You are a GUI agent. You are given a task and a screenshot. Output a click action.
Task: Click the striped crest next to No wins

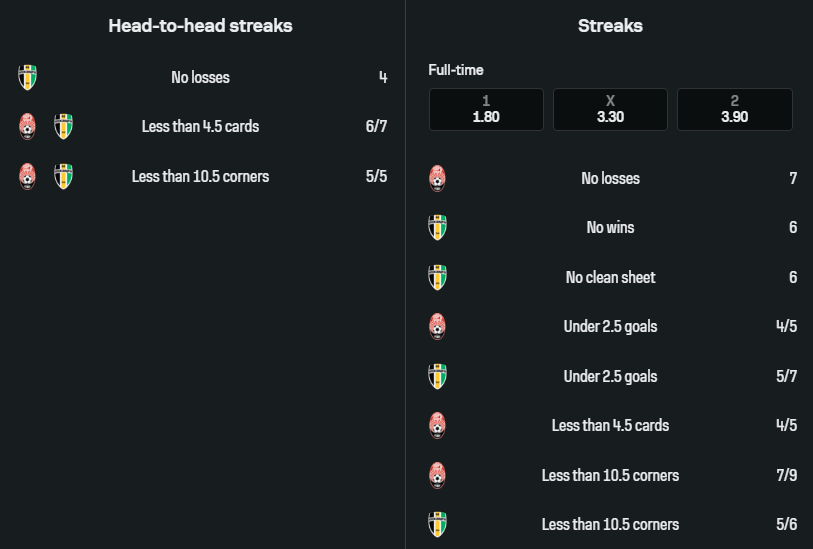coord(437,227)
